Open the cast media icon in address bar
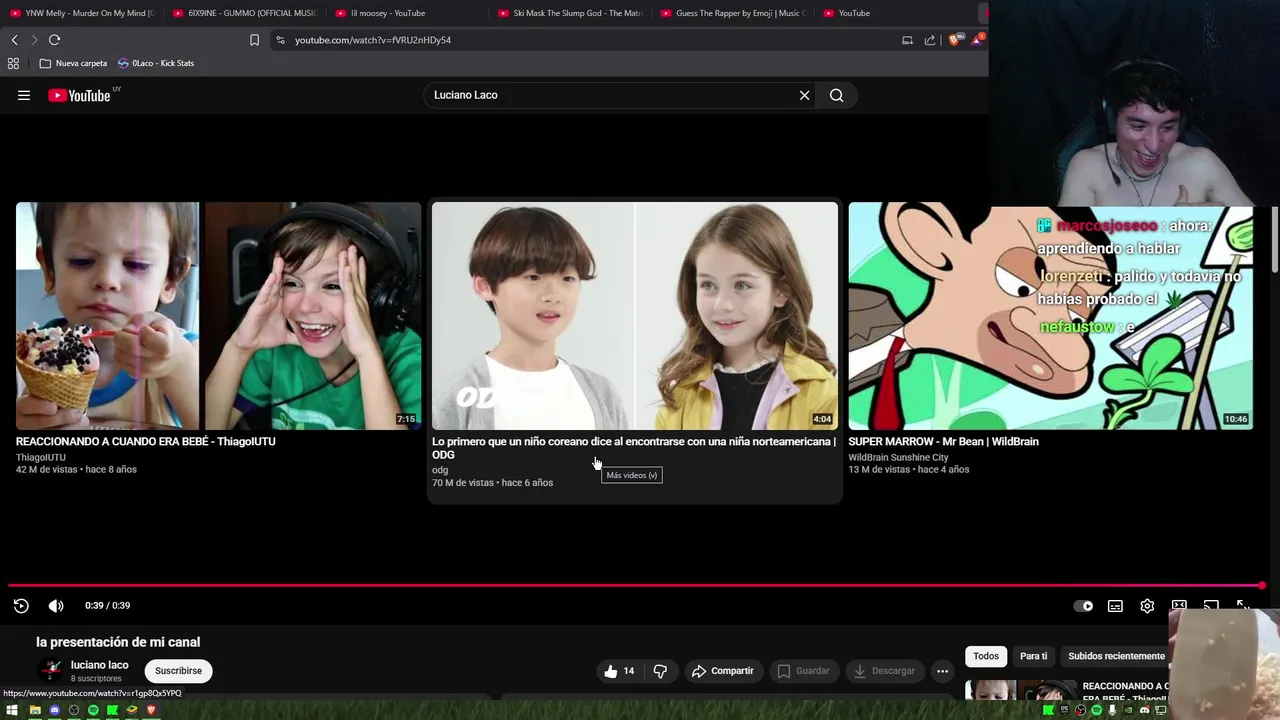This screenshot has width=1280, height=720. (x=907, y=40)
